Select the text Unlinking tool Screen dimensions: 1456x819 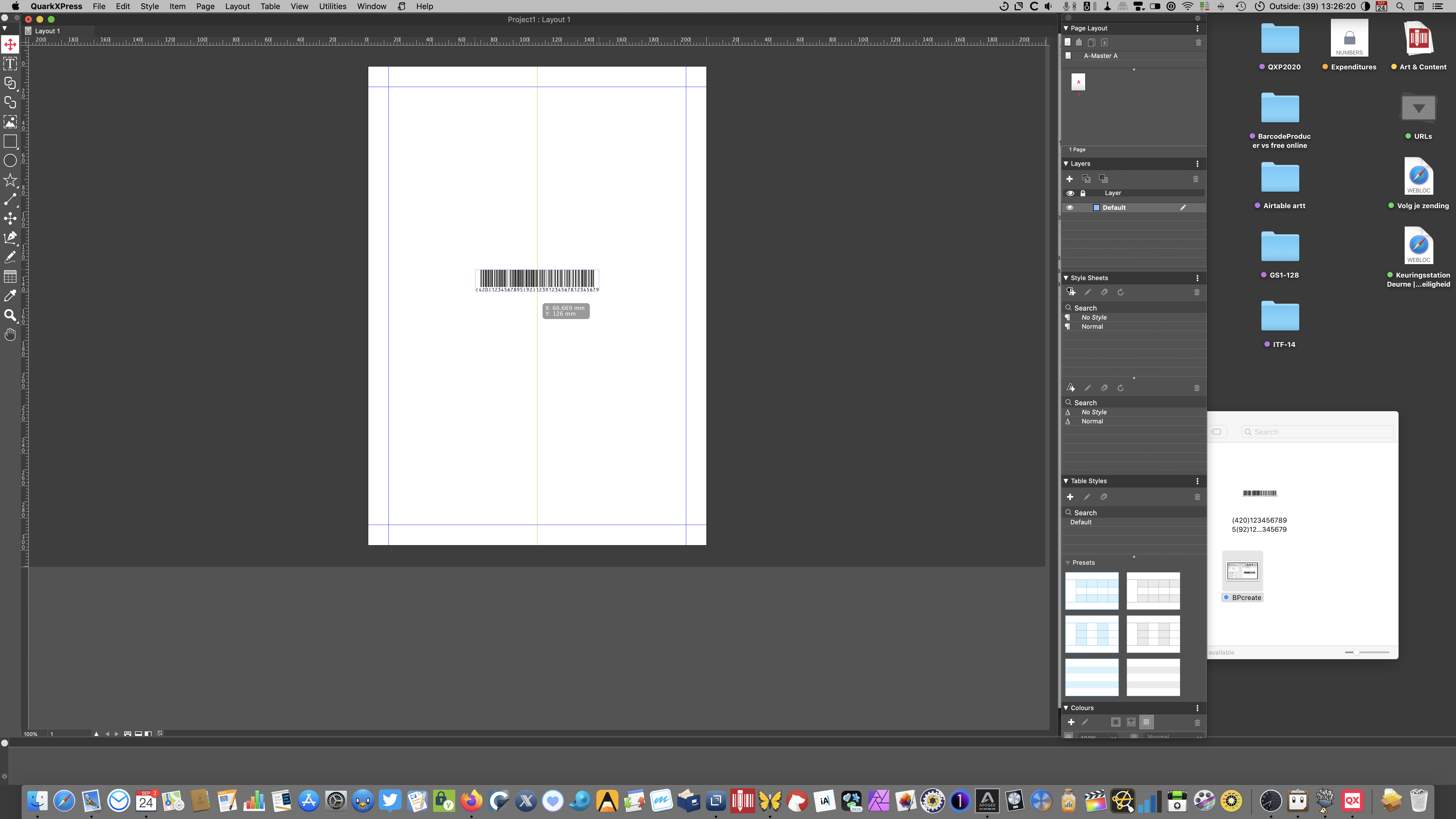point(10,102)
